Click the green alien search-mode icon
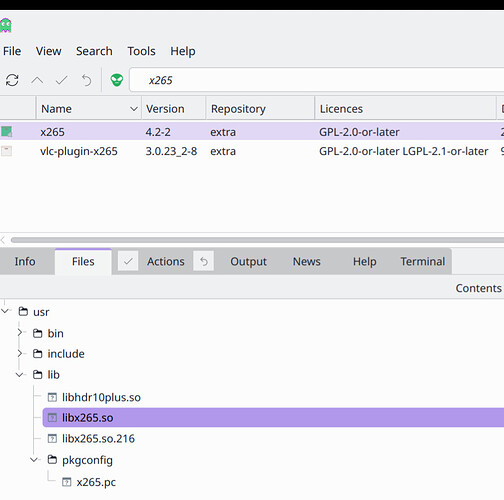504x500 pixels. [117, 80]
